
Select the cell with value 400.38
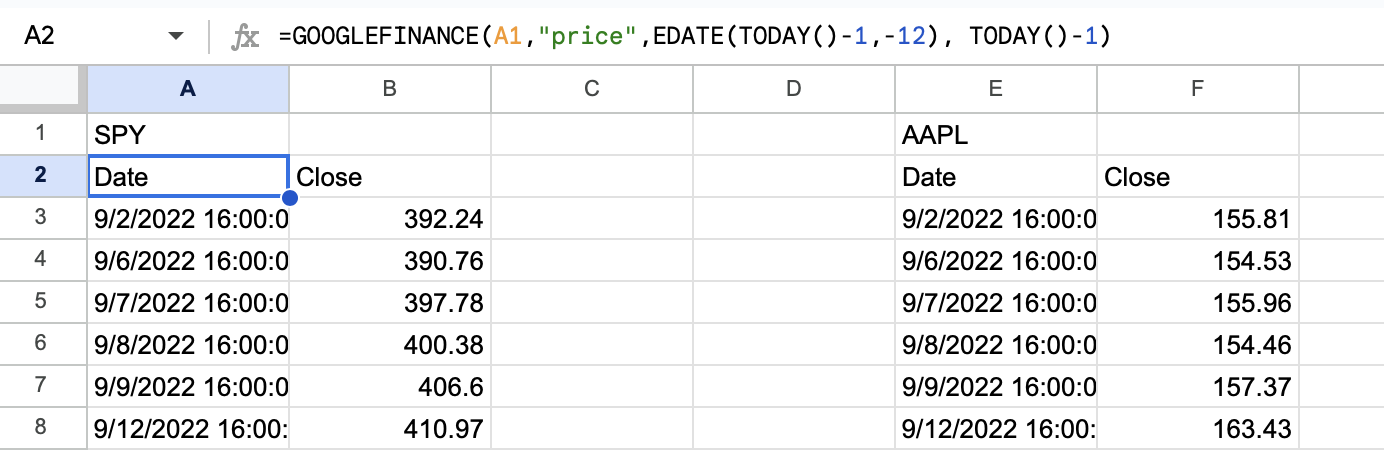click(390, 344)
